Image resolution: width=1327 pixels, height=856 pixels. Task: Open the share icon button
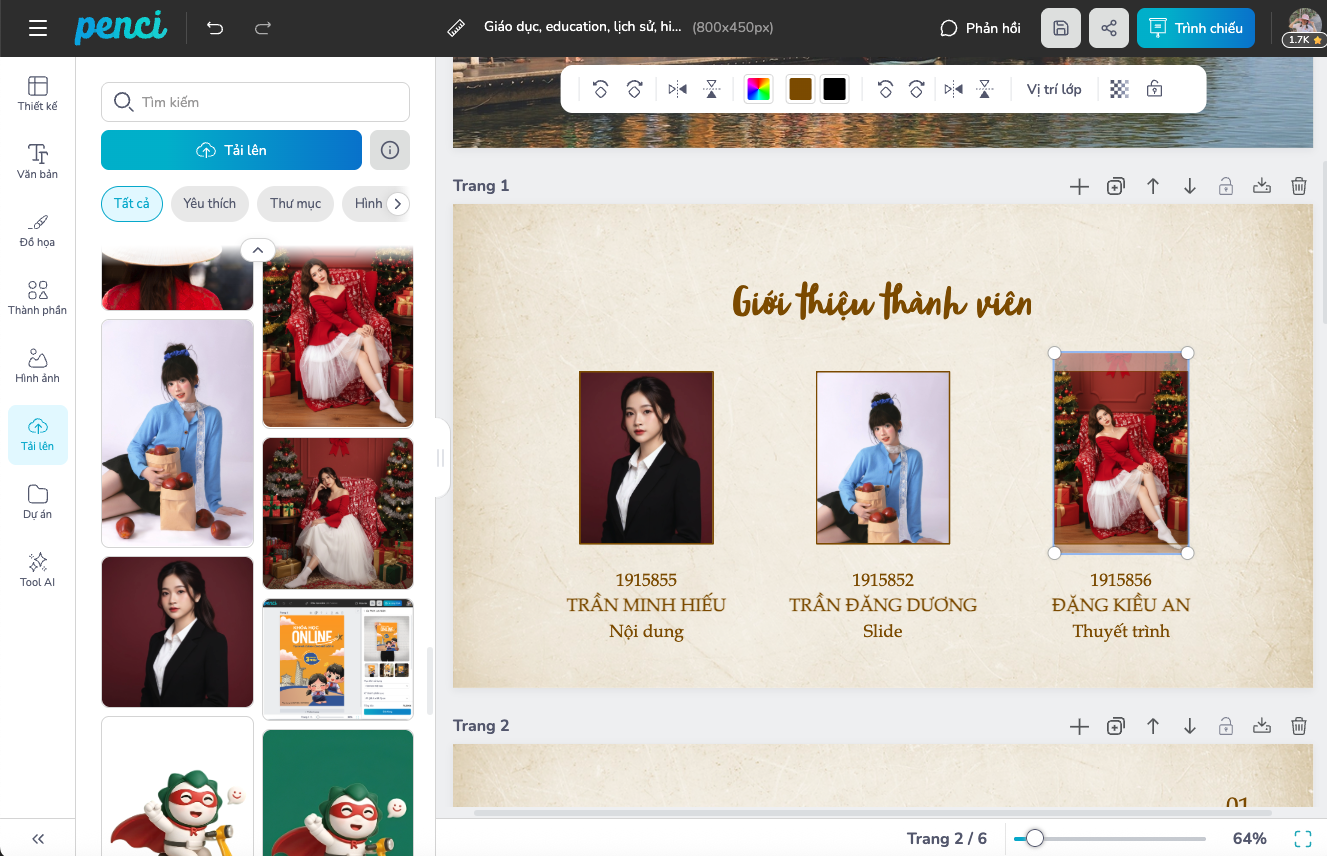pyautogui.click(x=1109, y=28)
